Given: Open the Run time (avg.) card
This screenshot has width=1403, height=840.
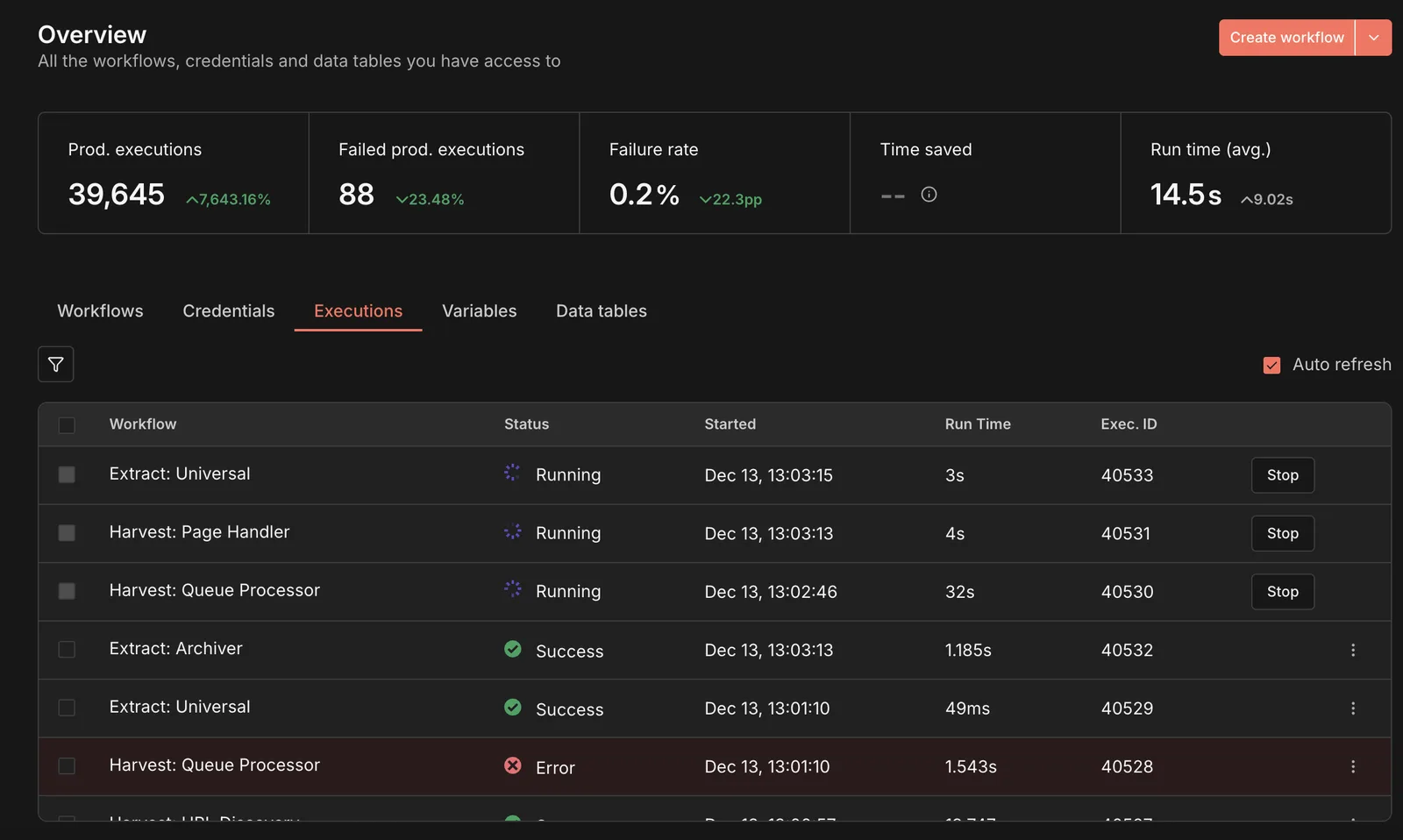Looking at the screenshot, I should pyautogui.click(x=1256, y=173).
